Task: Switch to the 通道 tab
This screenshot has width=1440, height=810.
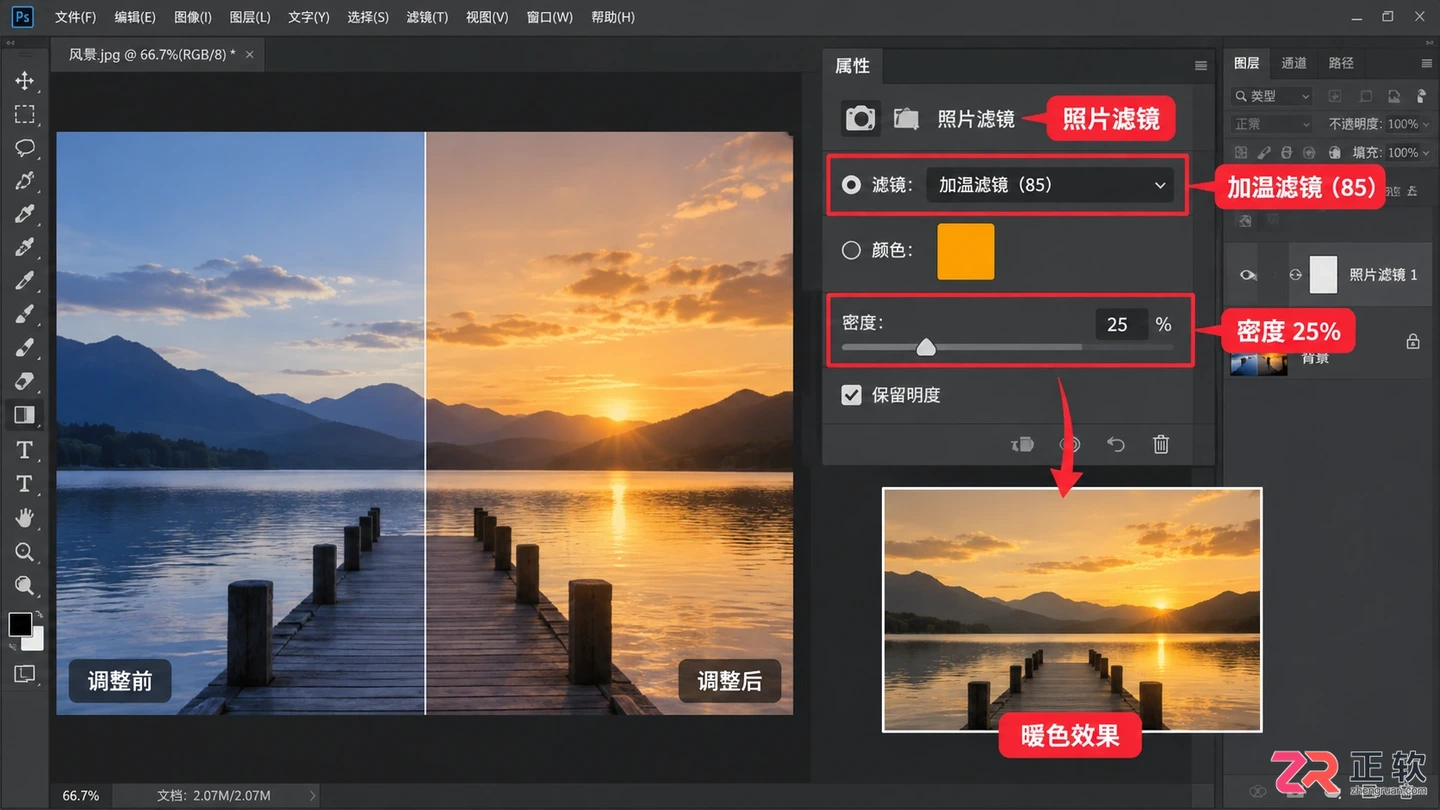Action: (1294, 63)
